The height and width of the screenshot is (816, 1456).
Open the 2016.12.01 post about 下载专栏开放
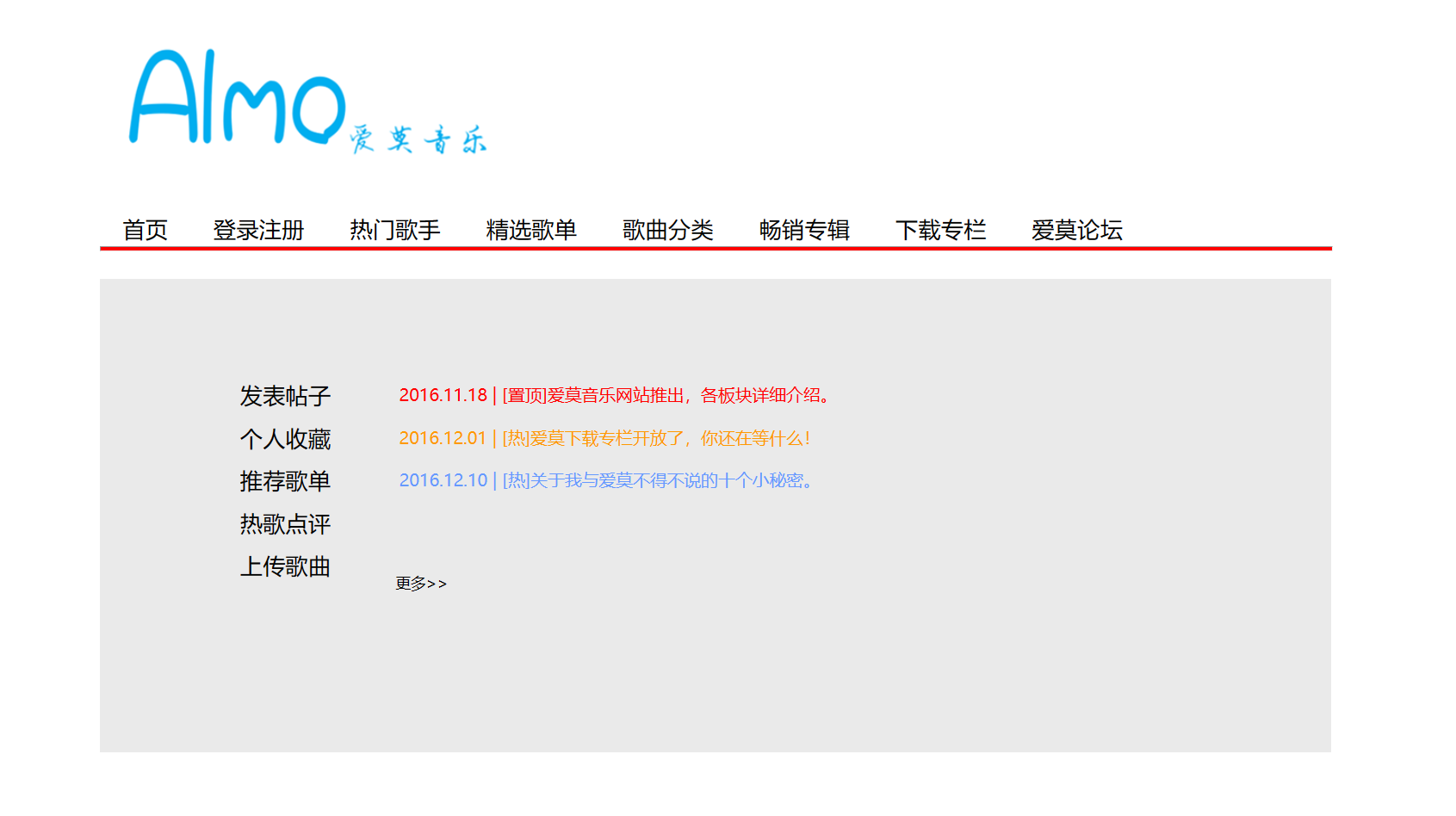click(604, 438)
